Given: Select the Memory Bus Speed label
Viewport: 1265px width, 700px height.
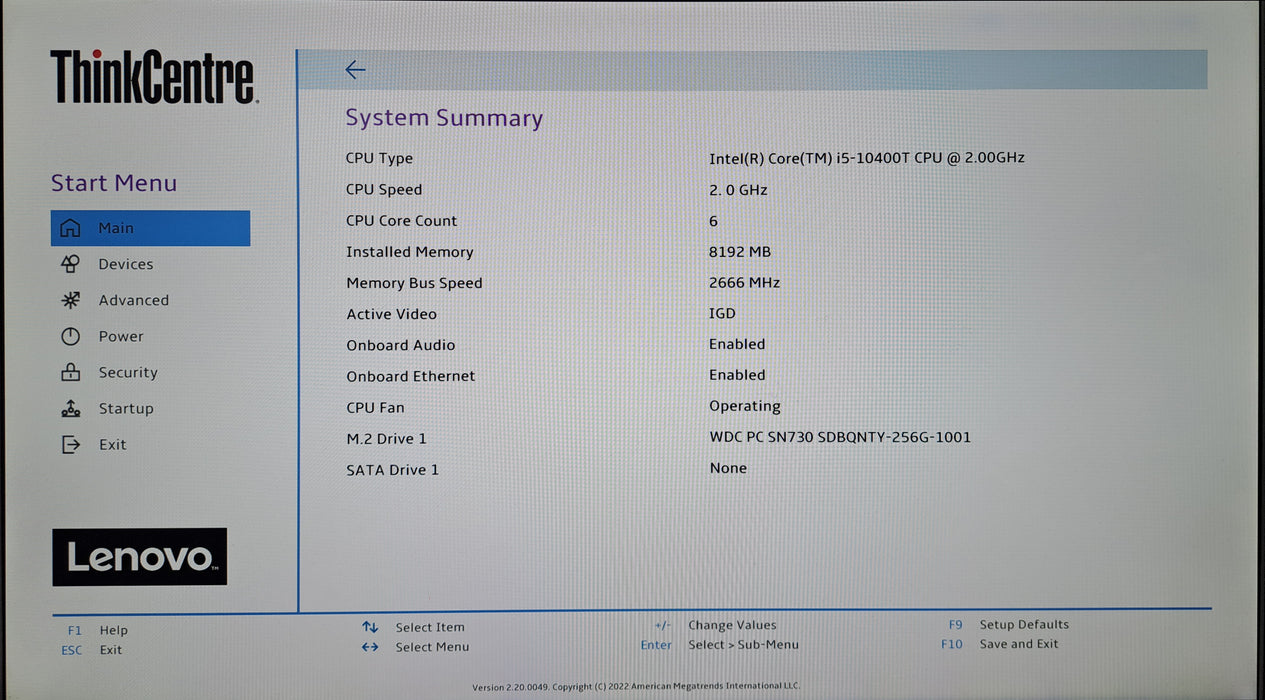Looking at the screenshot, I should pyautogui.click(x=414, y=283).
